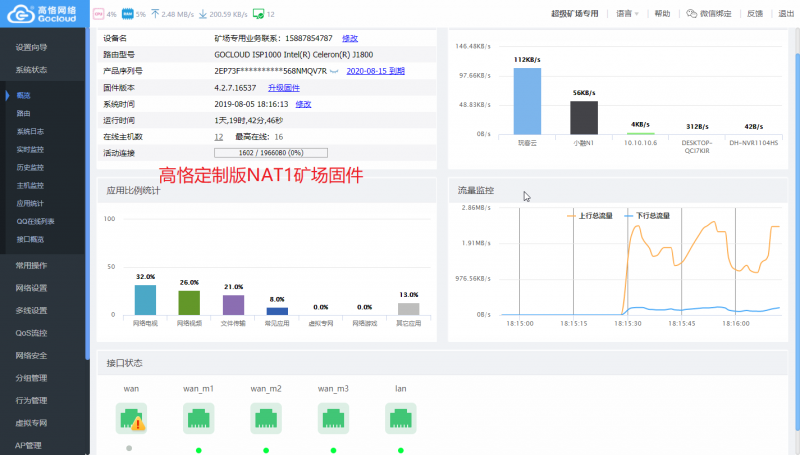The width and height of the screenshot is (800, 455).
Task: Click the wan_m1 port icon
Action: [x=198, y=418]
